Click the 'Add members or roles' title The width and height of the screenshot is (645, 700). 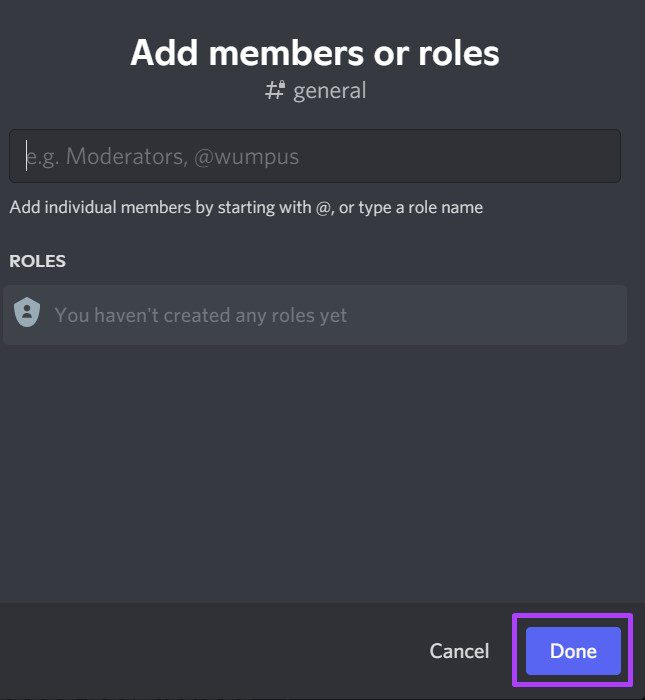tap(315, 52)
